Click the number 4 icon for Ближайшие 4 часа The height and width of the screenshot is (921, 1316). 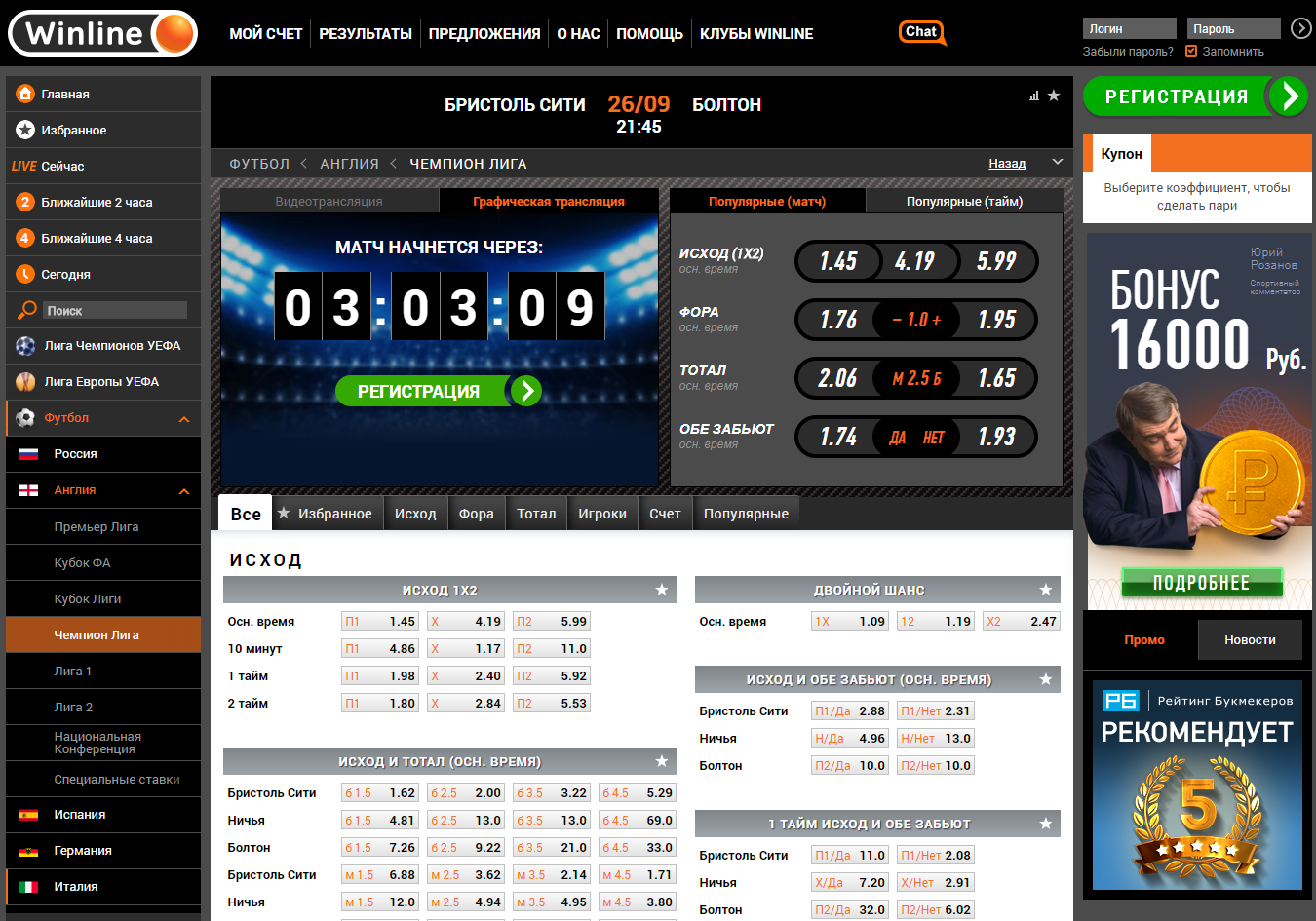tap(25, 238)
